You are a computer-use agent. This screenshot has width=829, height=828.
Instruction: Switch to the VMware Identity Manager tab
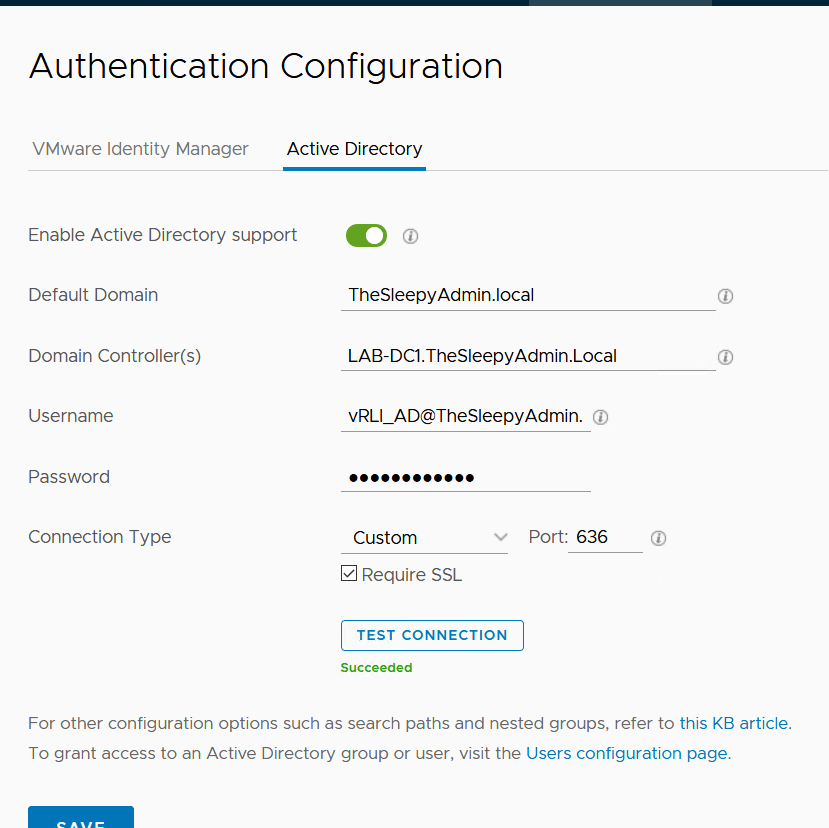(140, 149)
